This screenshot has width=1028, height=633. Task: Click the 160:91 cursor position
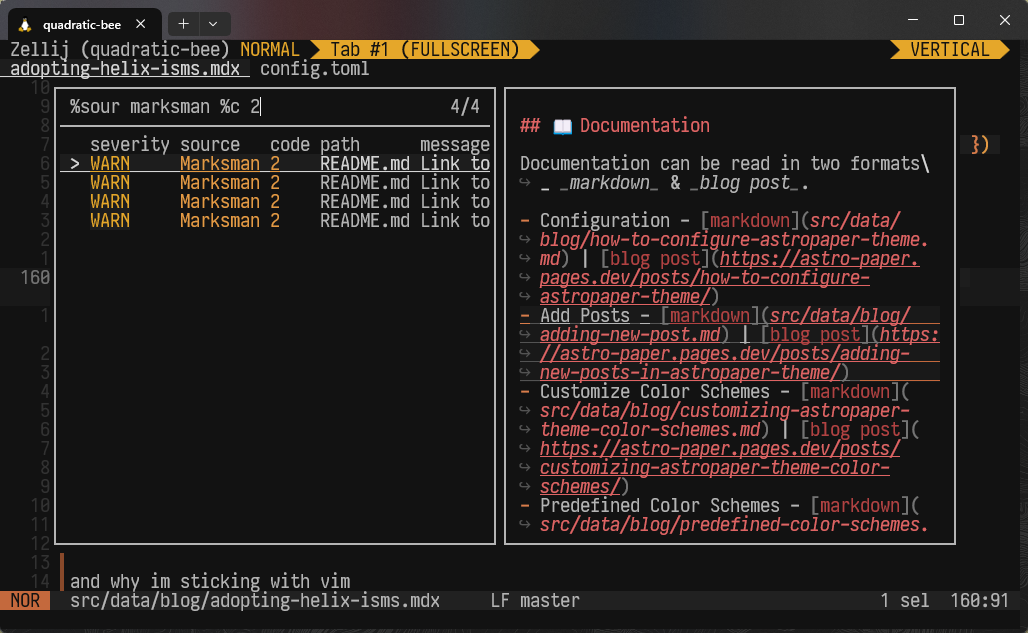click(x=979, y=601)
